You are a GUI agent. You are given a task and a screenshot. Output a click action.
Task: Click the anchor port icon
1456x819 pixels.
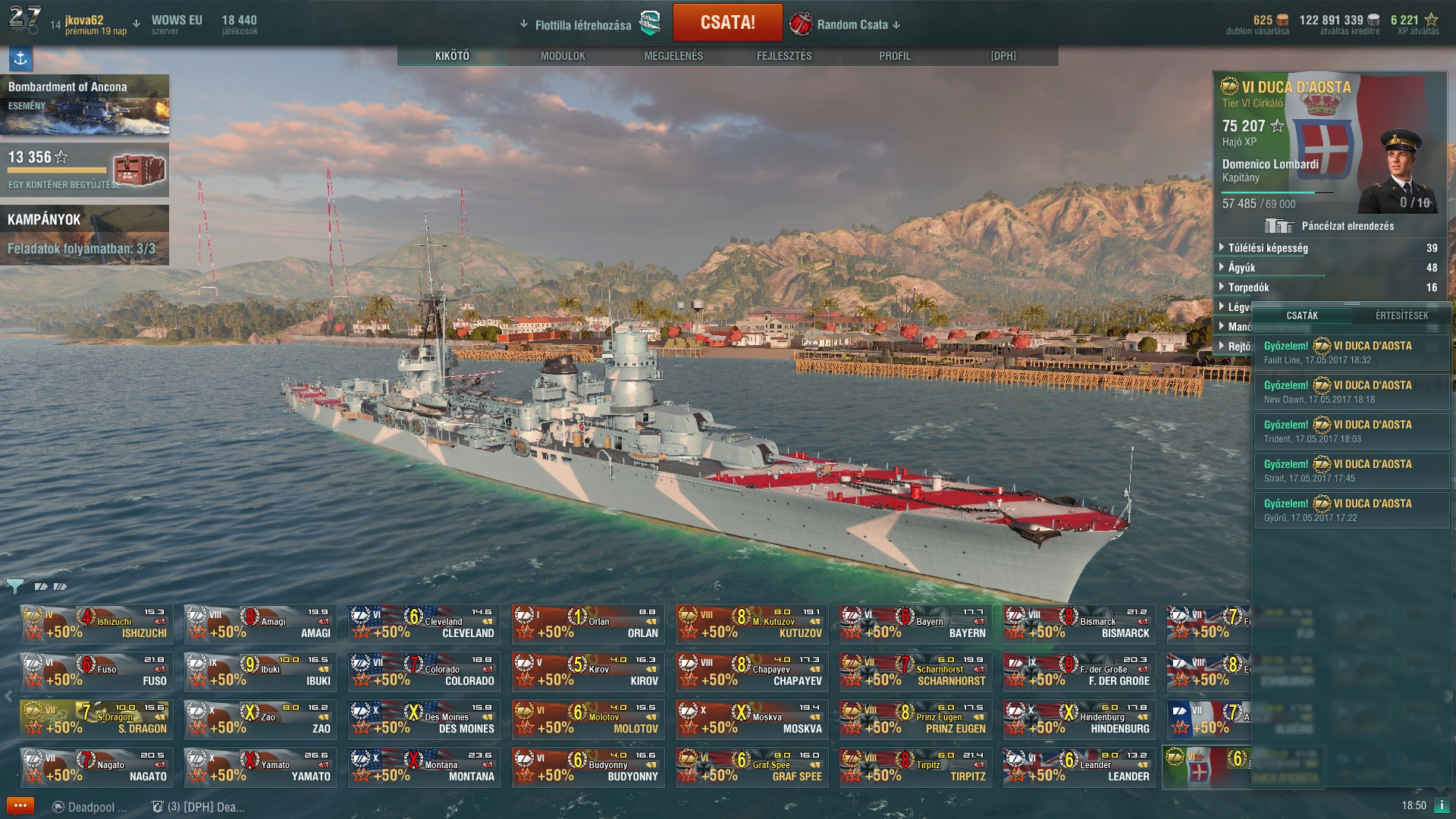tap(20, 58)
